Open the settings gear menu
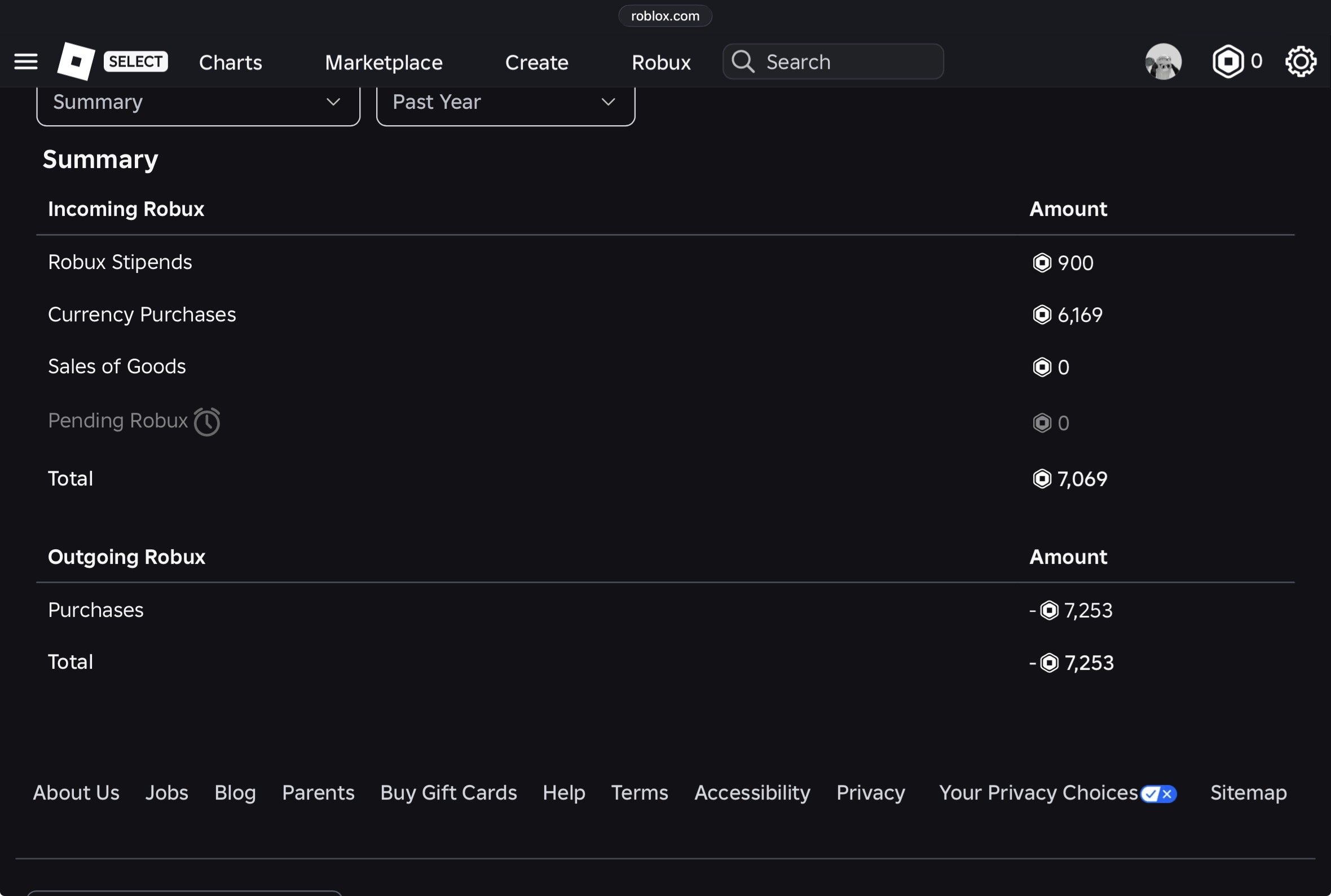This screenshot has height=896, width=1331. (1301, 61)
